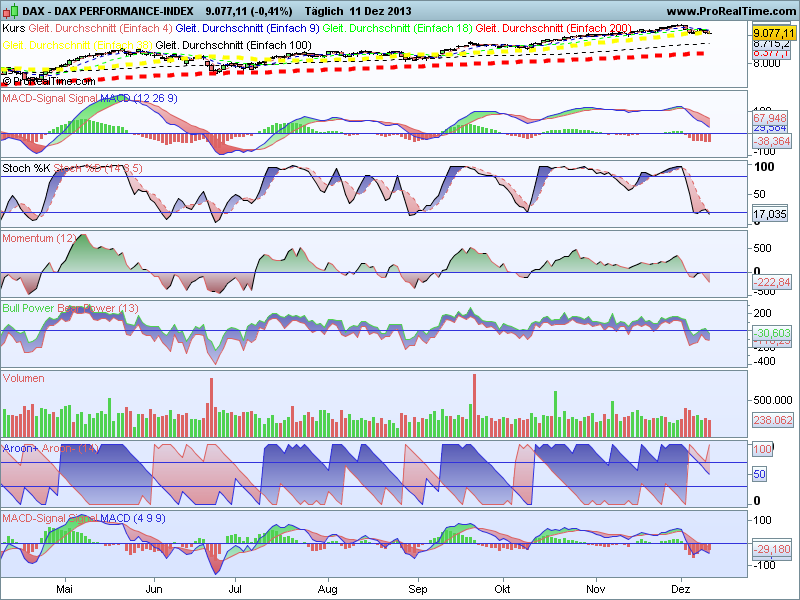Open the www.ProRealTime.com link in header
The width and height of the screenshot is (800, 600).
coord(731,11)
